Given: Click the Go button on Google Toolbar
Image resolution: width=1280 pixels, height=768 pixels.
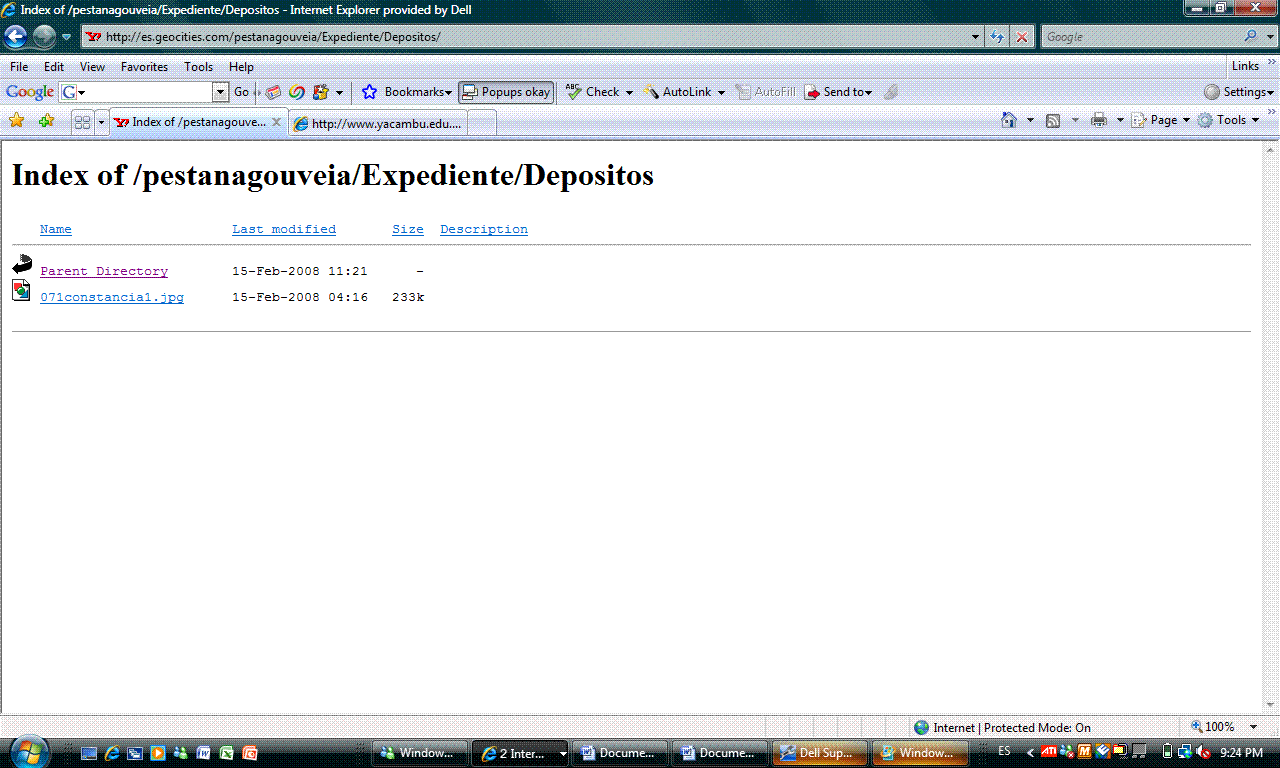Looking at the screenshot, I should click(241, 92).
